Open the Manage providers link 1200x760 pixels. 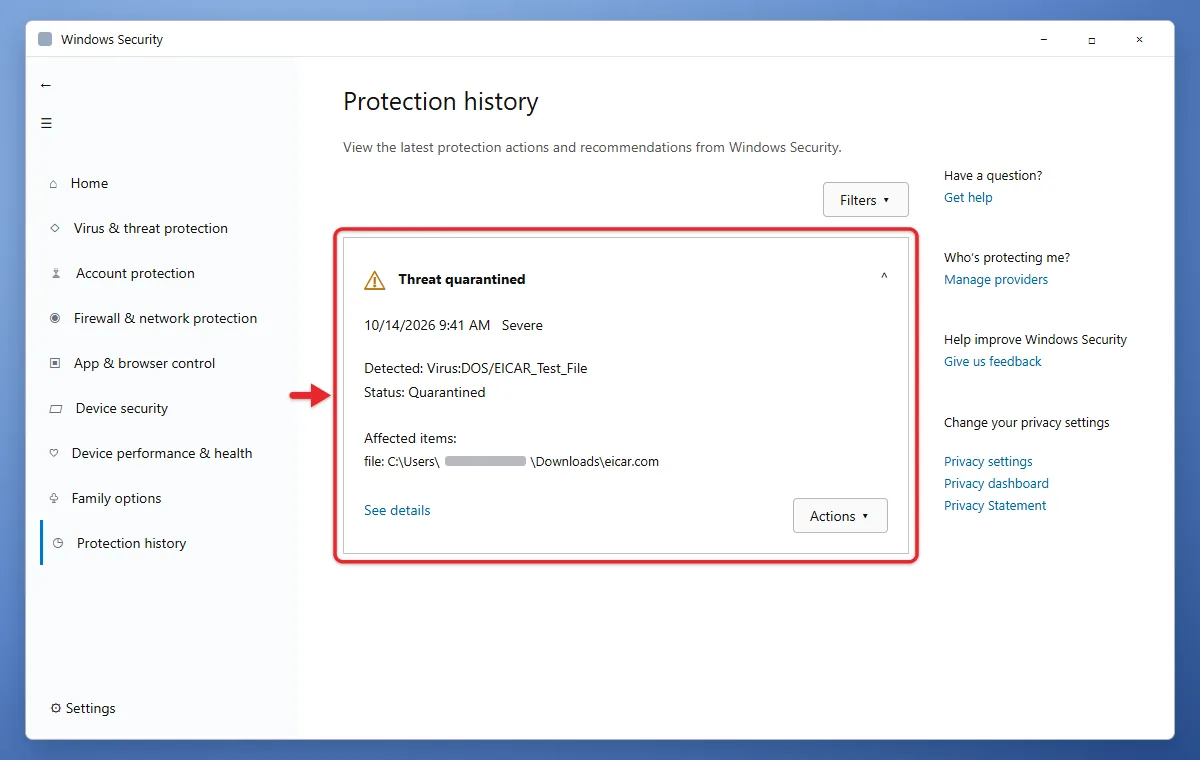(x=996, y=279)
